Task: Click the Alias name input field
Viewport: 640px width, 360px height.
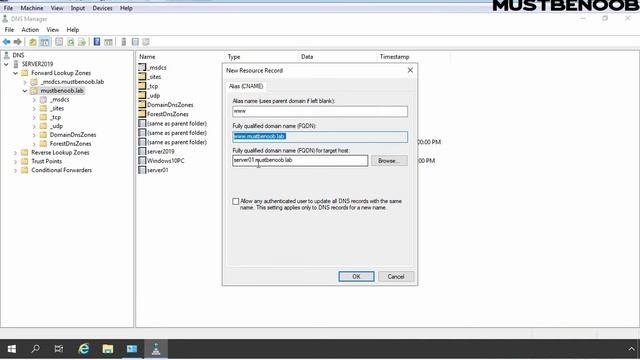Action: (x=320, y=111)
